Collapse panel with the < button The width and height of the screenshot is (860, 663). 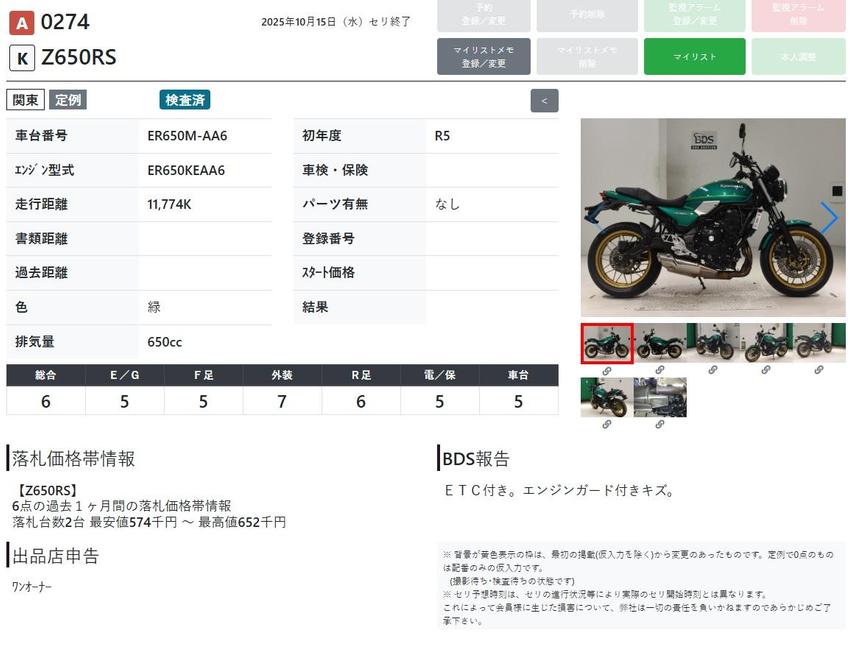(544, 100)
